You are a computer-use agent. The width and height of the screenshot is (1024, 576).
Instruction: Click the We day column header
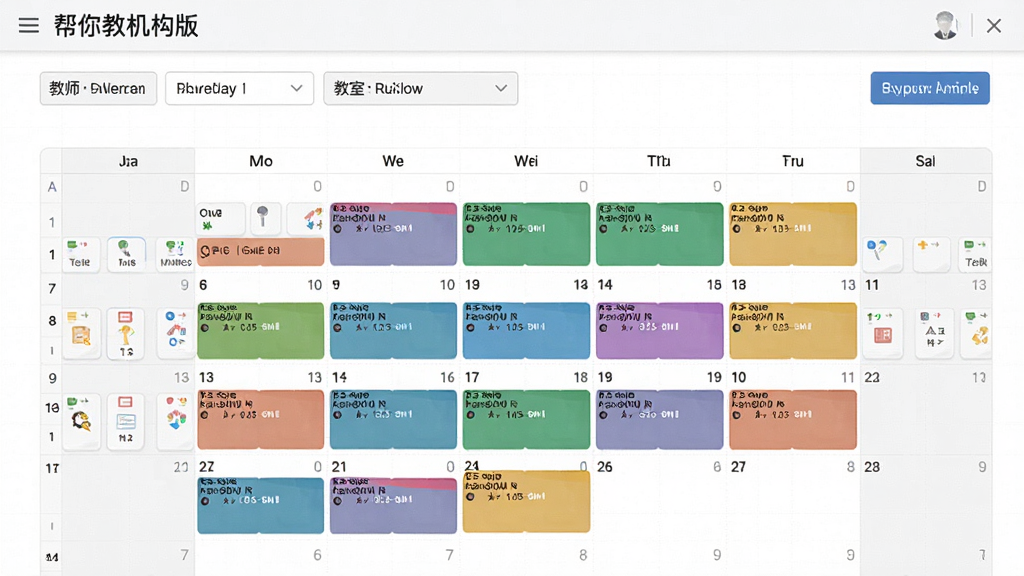[393, 161]
